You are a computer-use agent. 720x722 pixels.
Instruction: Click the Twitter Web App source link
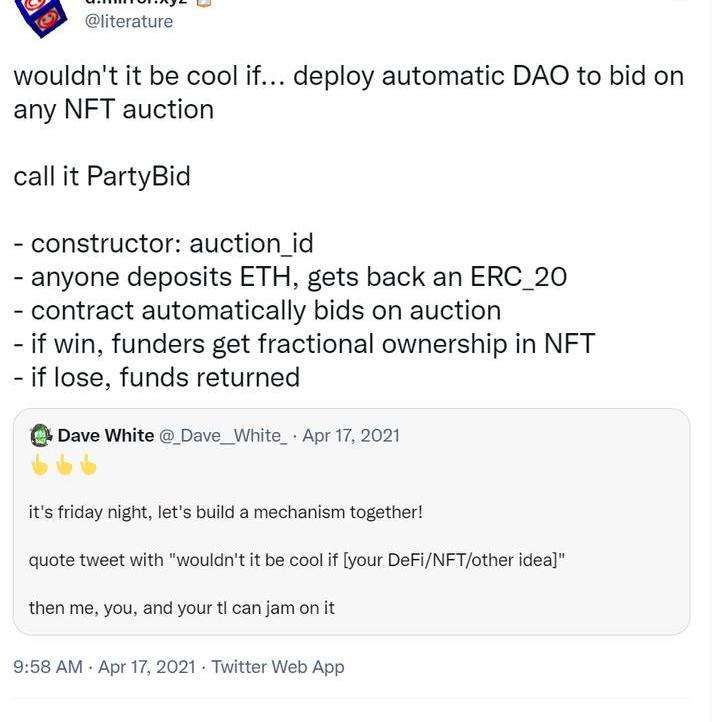point(278,666)
